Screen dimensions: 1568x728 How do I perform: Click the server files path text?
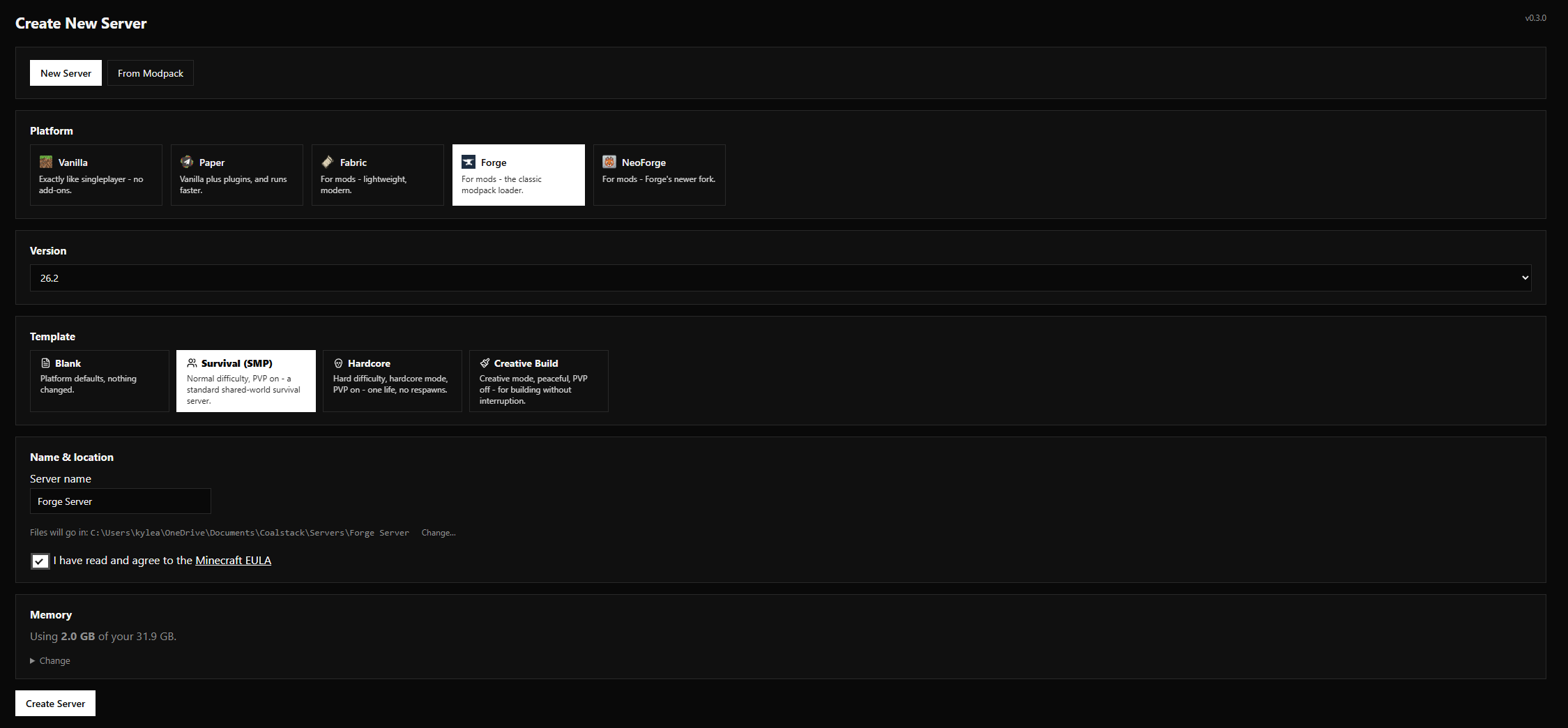point(250,533)
